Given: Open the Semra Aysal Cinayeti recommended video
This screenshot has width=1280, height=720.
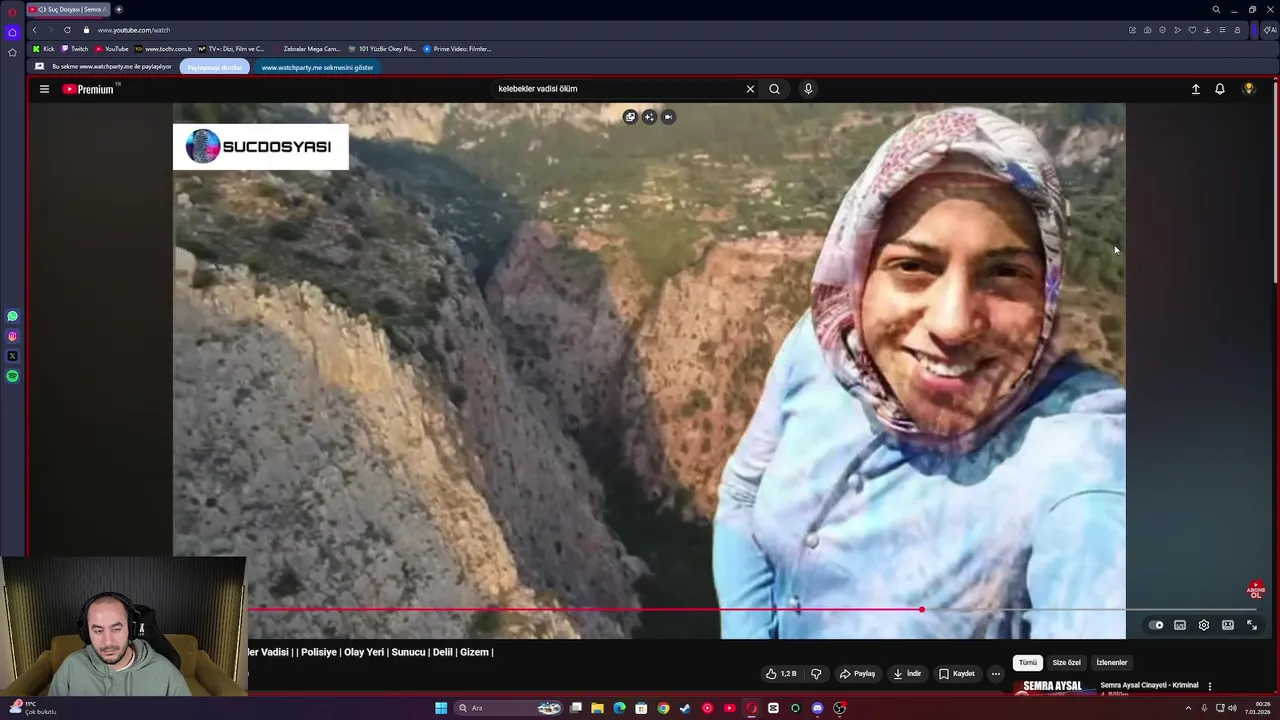Looking at the screenshot, I should pyautogui.click(x=1149, y=686).
